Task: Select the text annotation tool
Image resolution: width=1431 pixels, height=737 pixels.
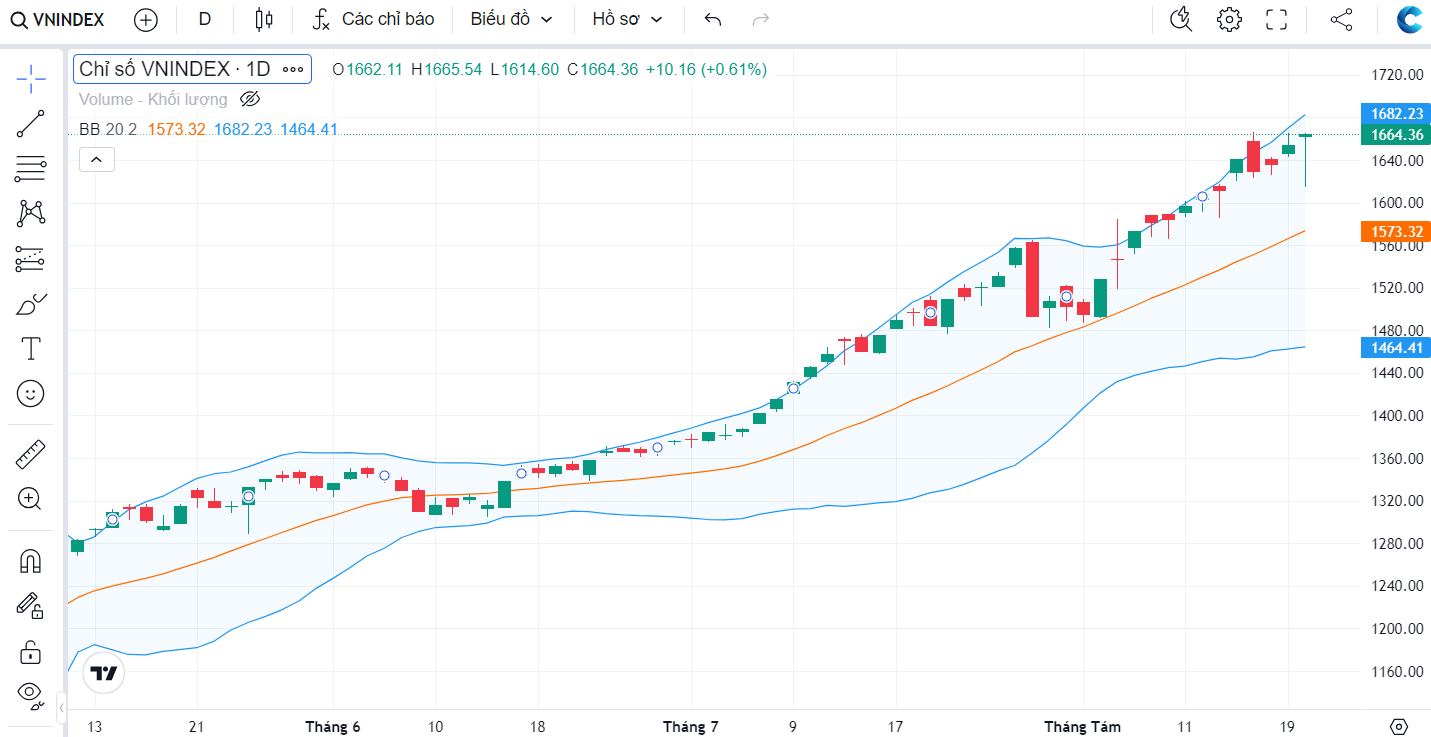Action: pos(31,349)
